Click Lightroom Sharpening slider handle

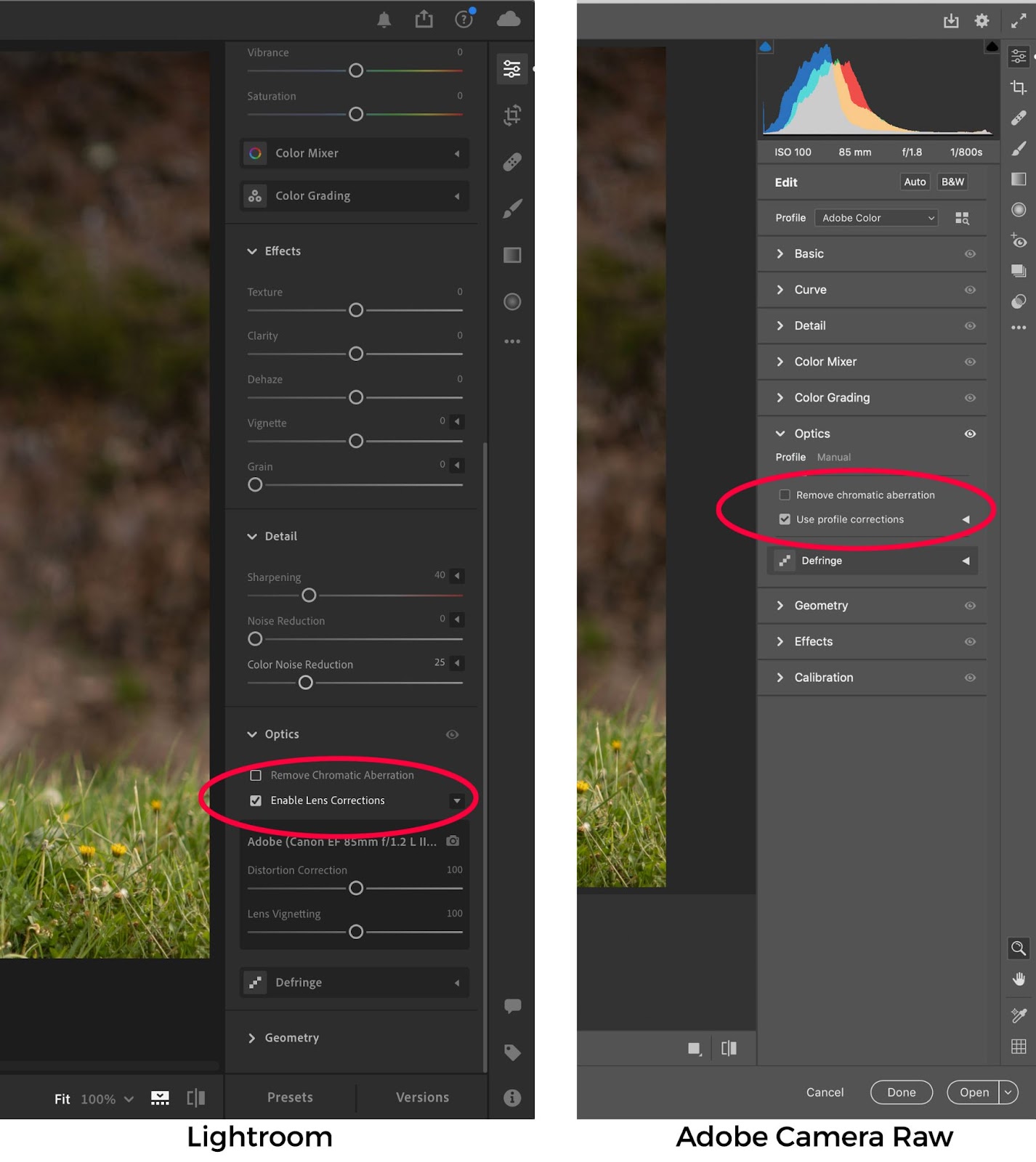click(x=309, y=596)
